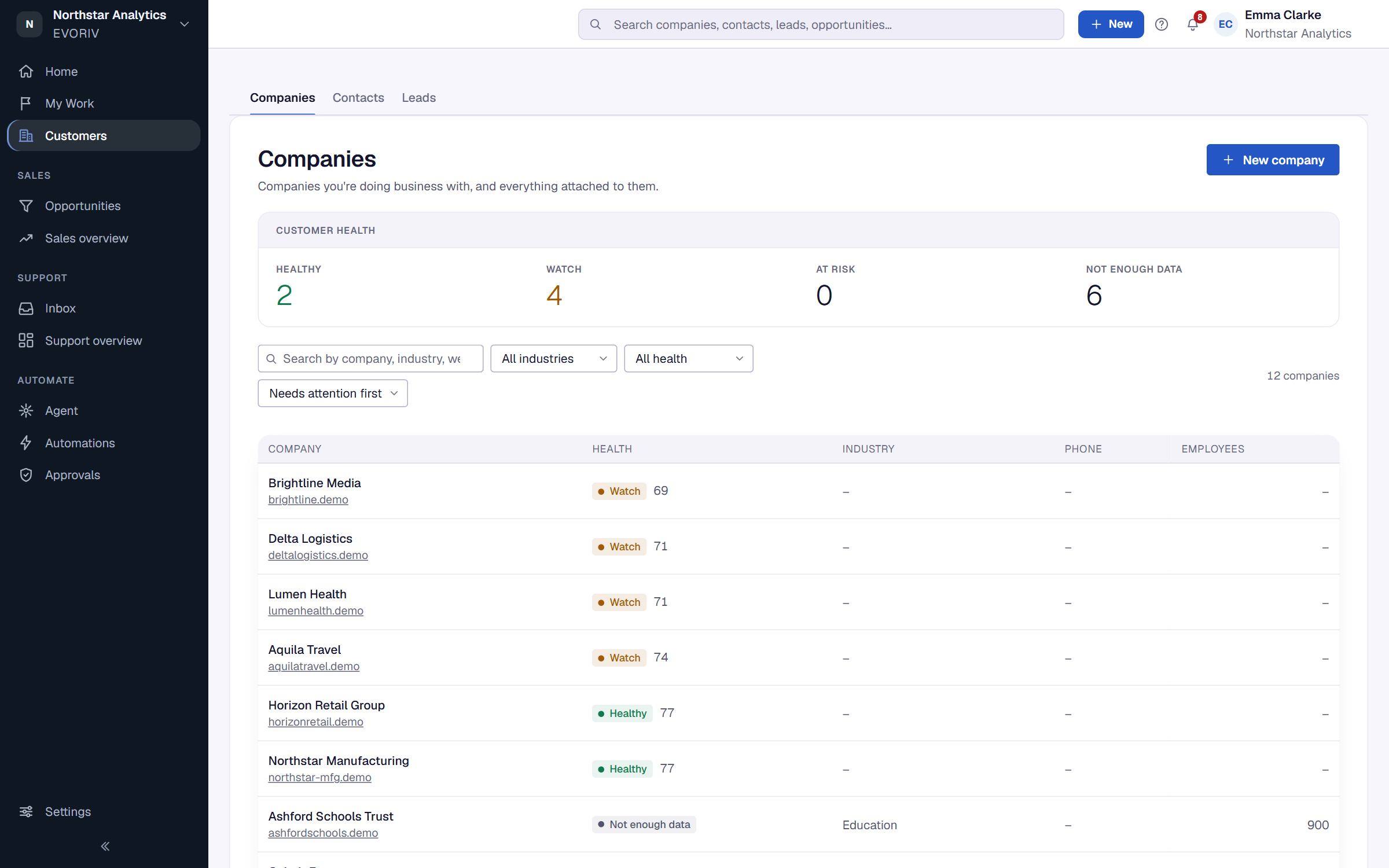Screen dimensions: 1389x868
Task: Open the Home sidebar icon
Action: (x=26, y=72)
